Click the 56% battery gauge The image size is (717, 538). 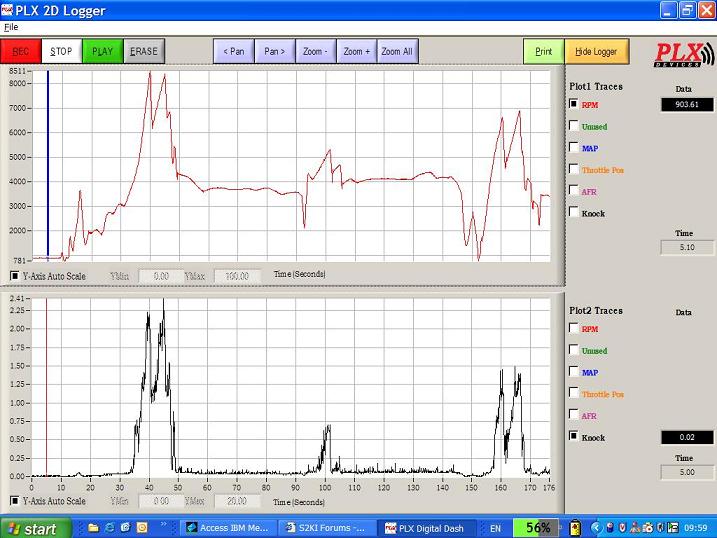click(x=537, y=528)
